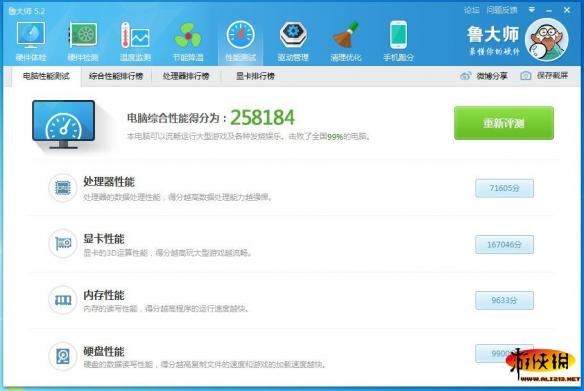
Task: Click the 电脑综合性能得分为 label
Action: click(177, 118)
